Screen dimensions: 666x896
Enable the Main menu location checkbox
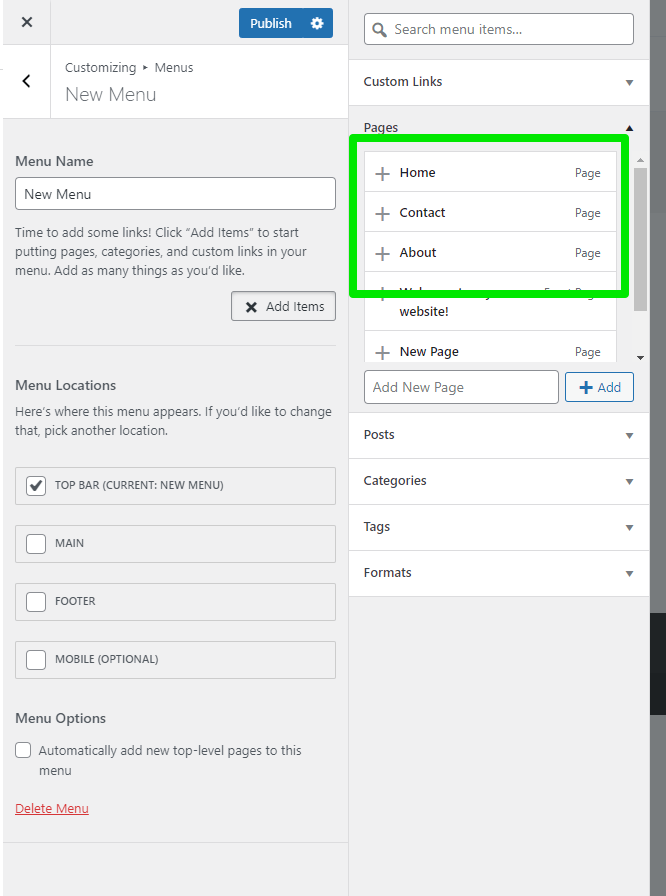point(36,544)
